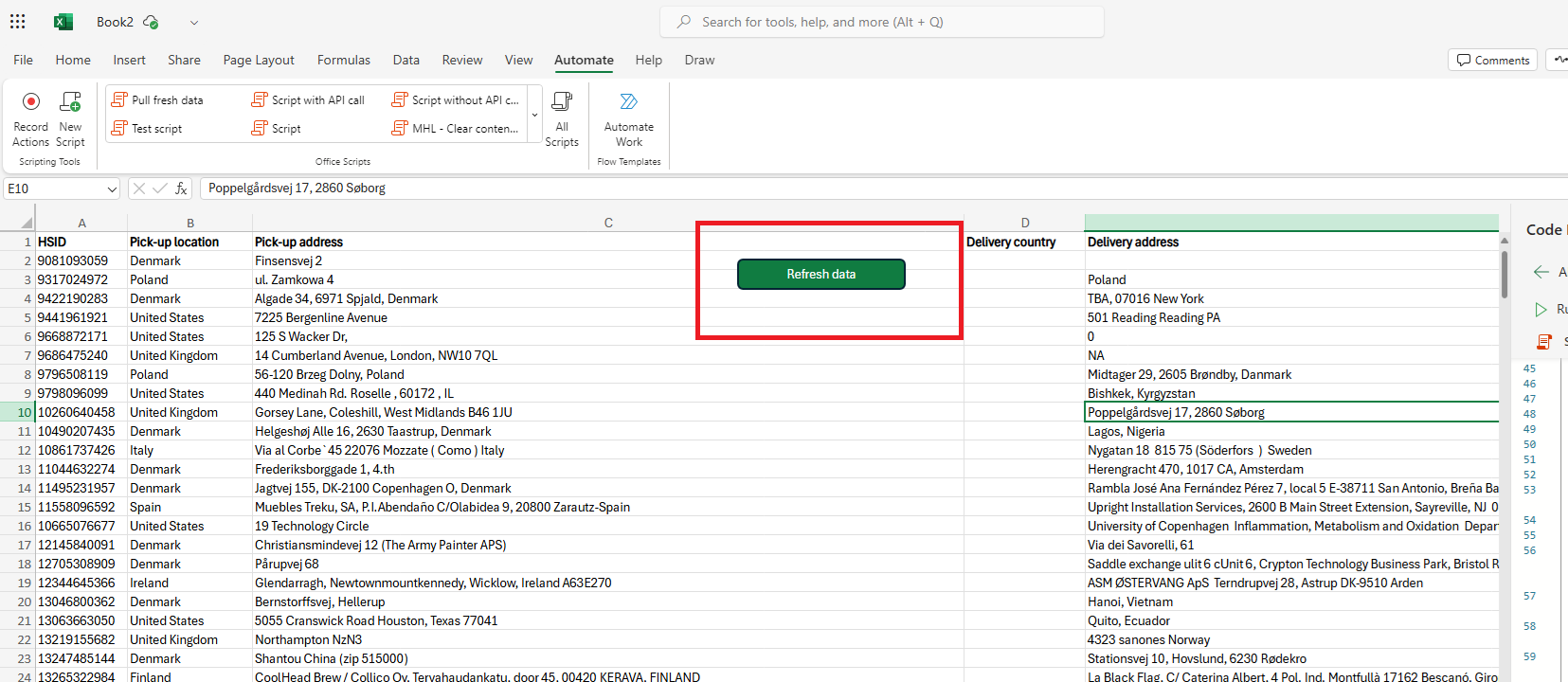Viewport: 1568px width, 682px height.
Task: Expand the Book2 file name dropdown
Action: [194, 23]
